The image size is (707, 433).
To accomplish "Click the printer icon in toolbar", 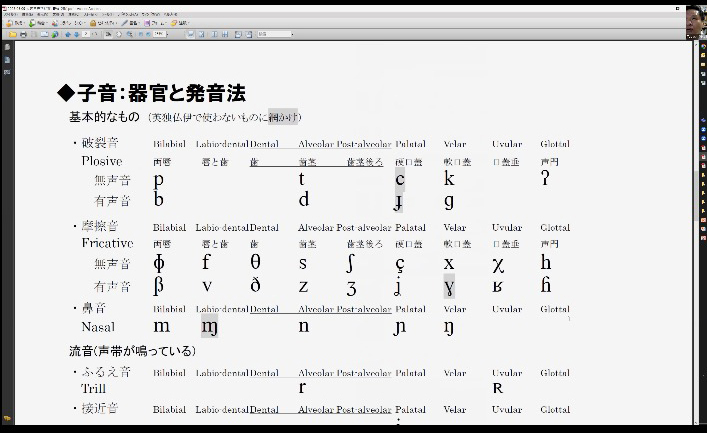I will point(23,34).
